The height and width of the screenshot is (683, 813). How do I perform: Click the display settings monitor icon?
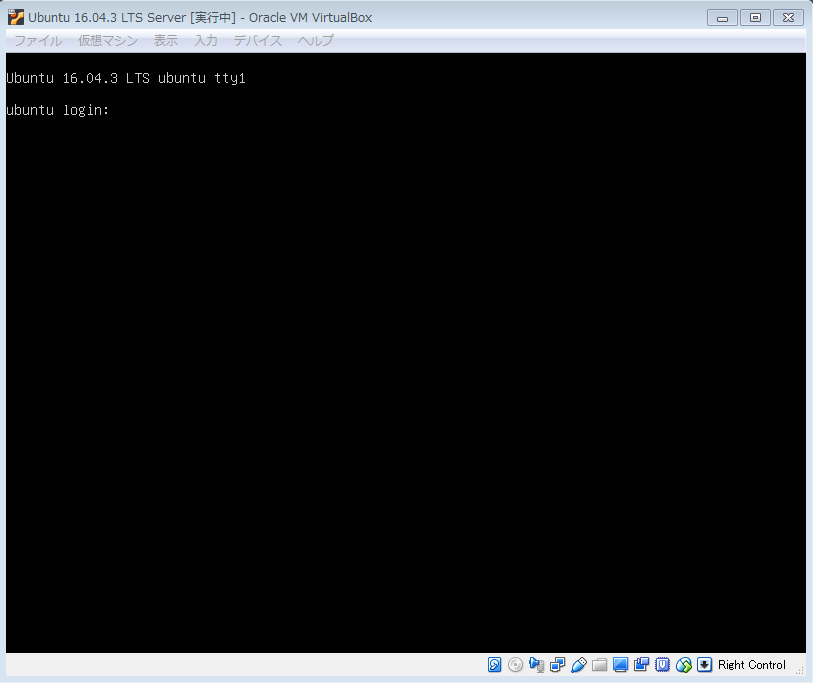[x=620, y=665]
